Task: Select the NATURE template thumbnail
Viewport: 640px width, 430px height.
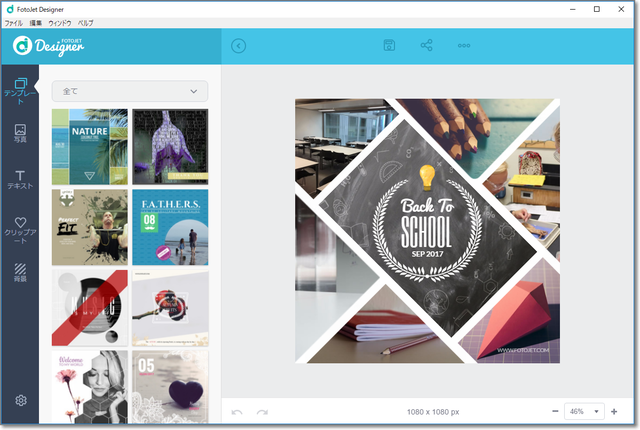Action: click(x=90, y=146)
